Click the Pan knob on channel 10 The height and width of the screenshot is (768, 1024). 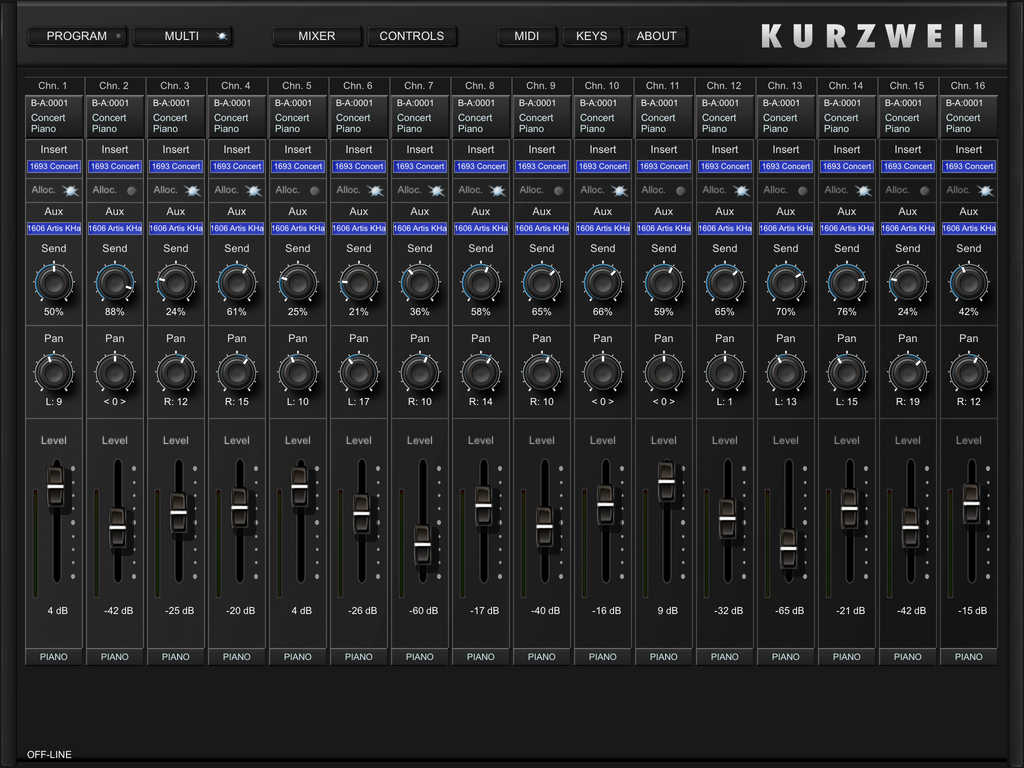pyautogui.click(x=603, y=373)
